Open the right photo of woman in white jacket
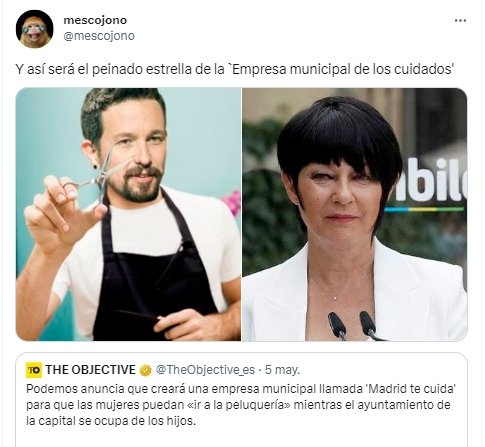This screenshot has height=447, width=485. (355, 214)
